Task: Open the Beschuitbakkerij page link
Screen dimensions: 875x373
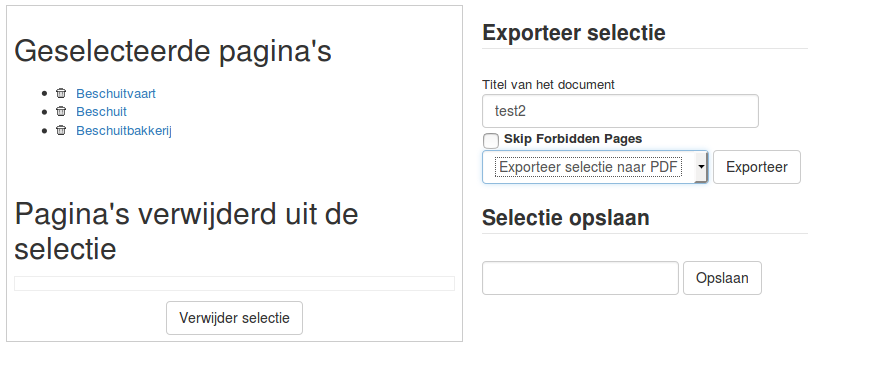Action: pyautogui.click(x=124, y=131)
